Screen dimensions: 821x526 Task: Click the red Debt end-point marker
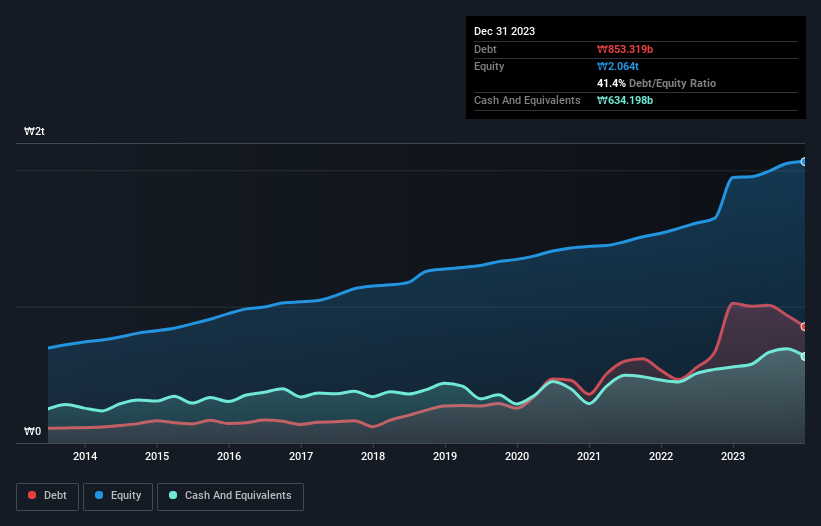coord(804,327)
